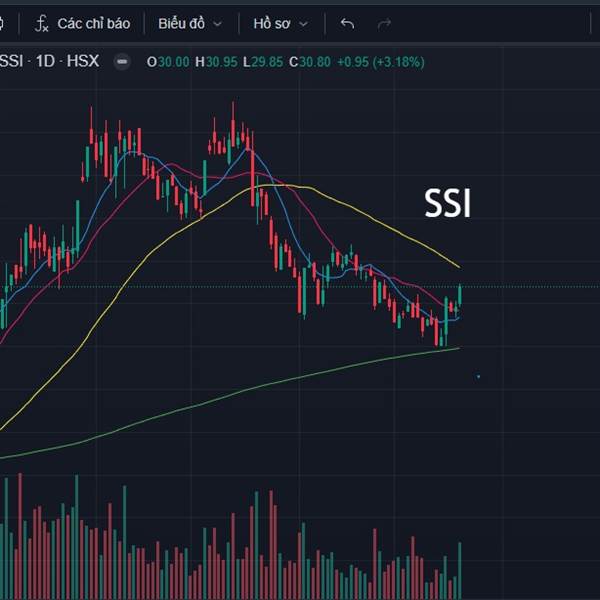This screenshot has width=600, height=600.
Task: Select the close price value C30.80
Action: [308, 62]
